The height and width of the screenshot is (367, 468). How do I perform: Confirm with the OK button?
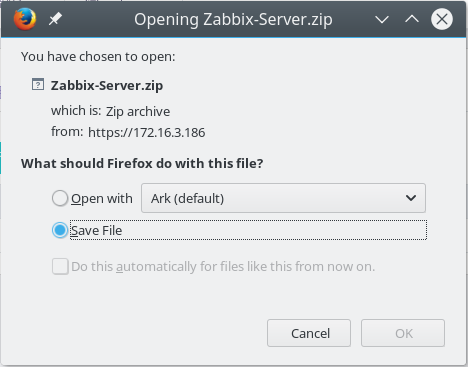pos(403,333)
